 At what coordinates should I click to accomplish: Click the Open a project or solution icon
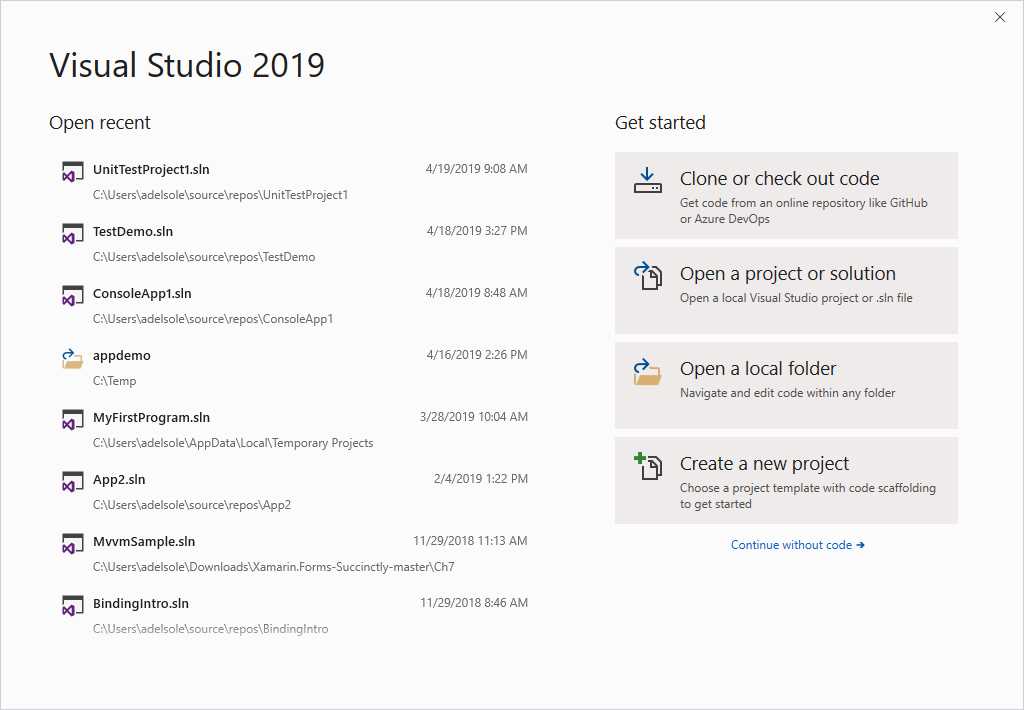click(647, 274)
